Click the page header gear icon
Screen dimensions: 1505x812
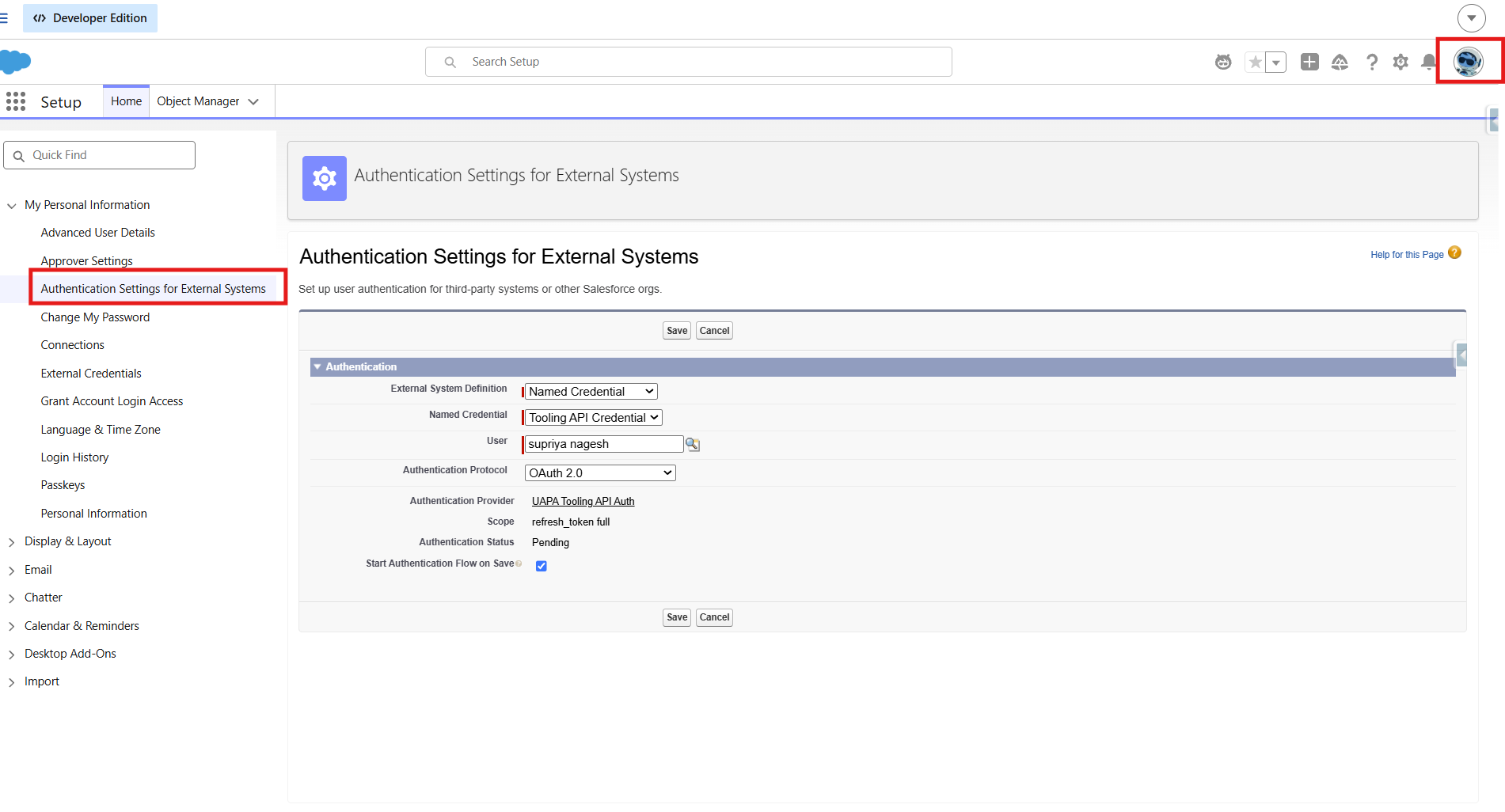click(x=325, y=178)
